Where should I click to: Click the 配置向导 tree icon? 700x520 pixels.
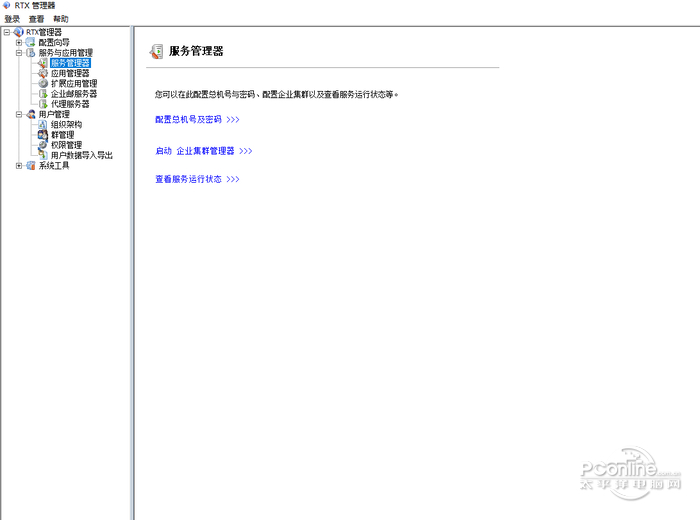(x=30, y=42)
